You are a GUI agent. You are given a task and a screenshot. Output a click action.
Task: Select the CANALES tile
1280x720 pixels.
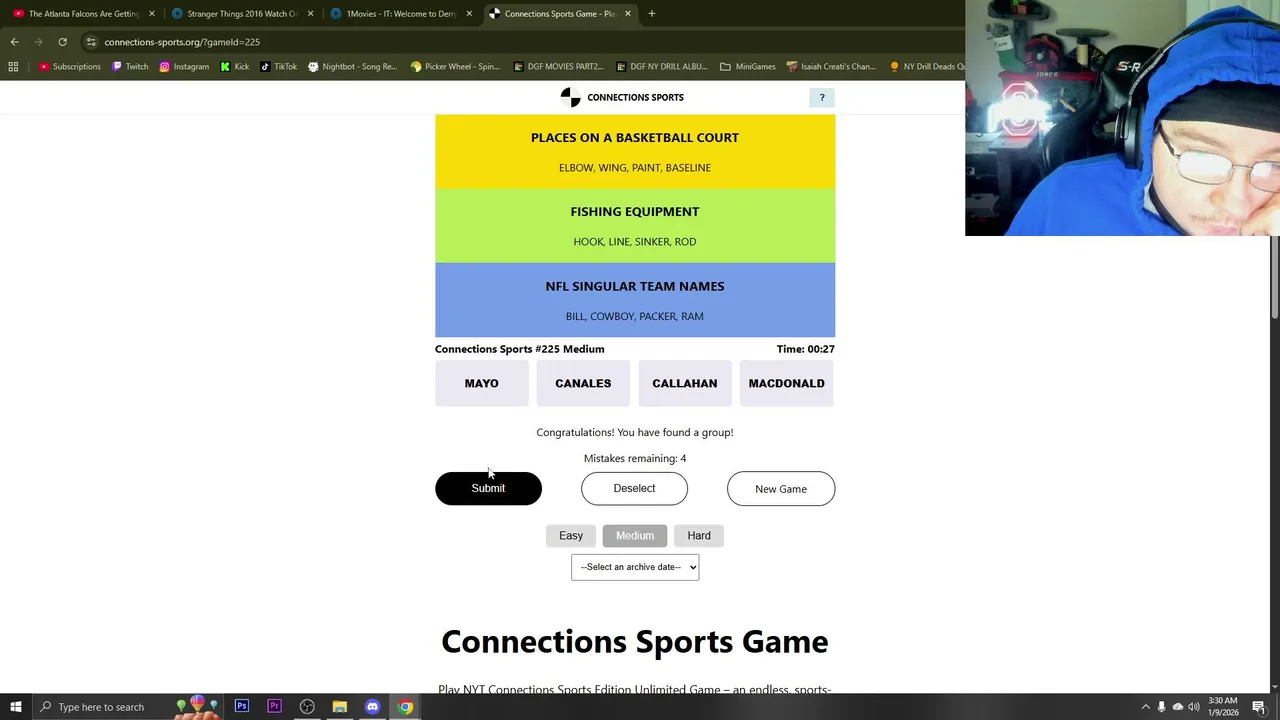[x=583, y=383]
